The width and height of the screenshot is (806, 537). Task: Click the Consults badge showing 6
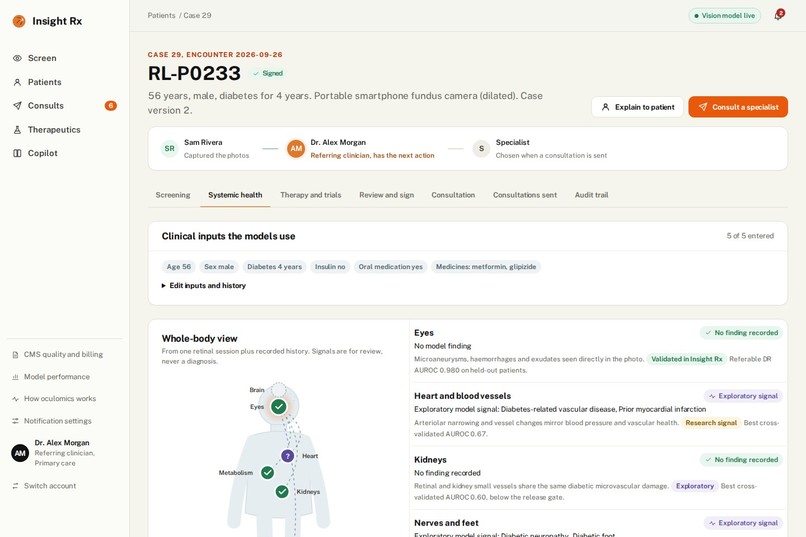[x=111, y=106]
